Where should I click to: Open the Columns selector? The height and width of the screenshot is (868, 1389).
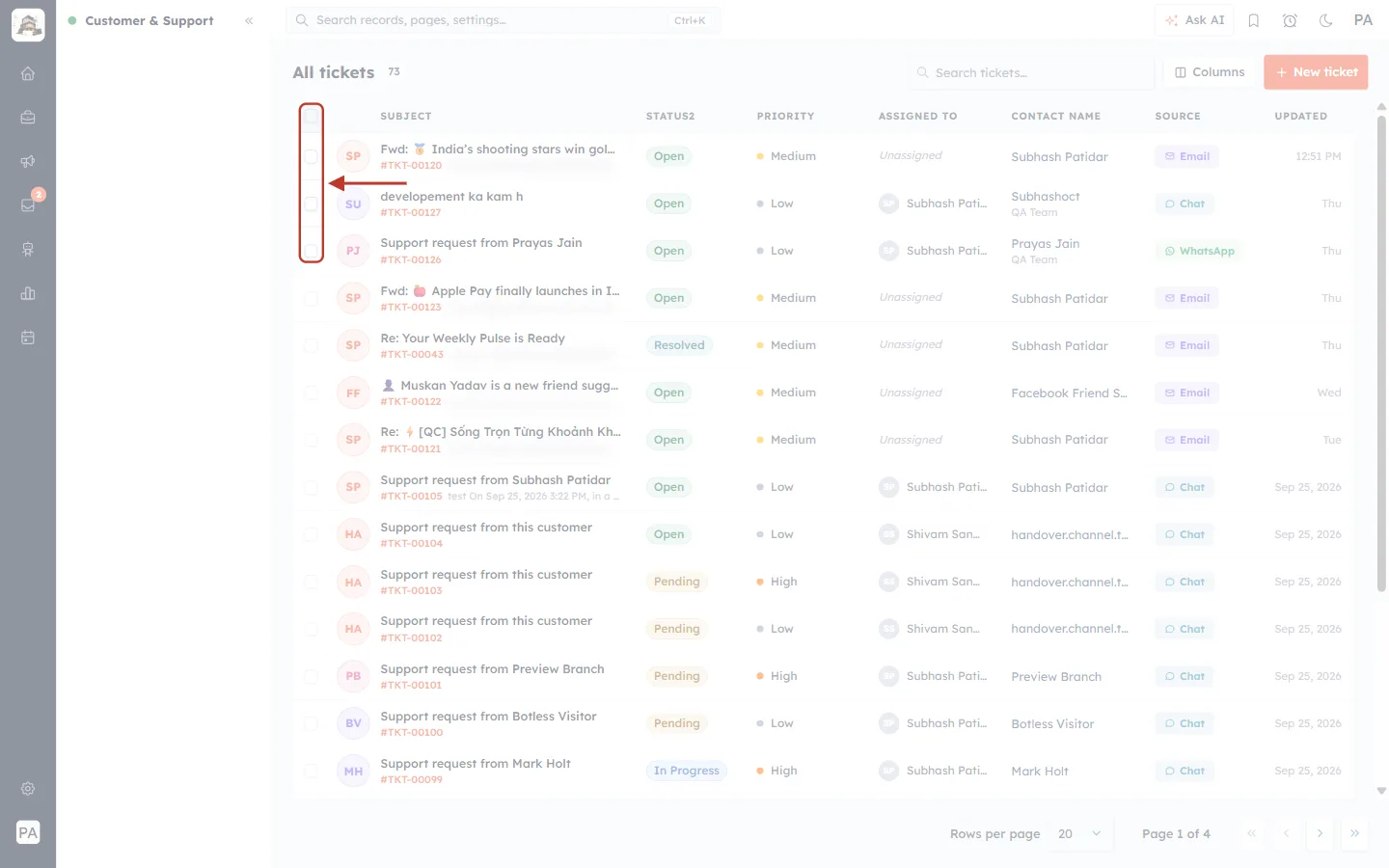(1210, 72)
